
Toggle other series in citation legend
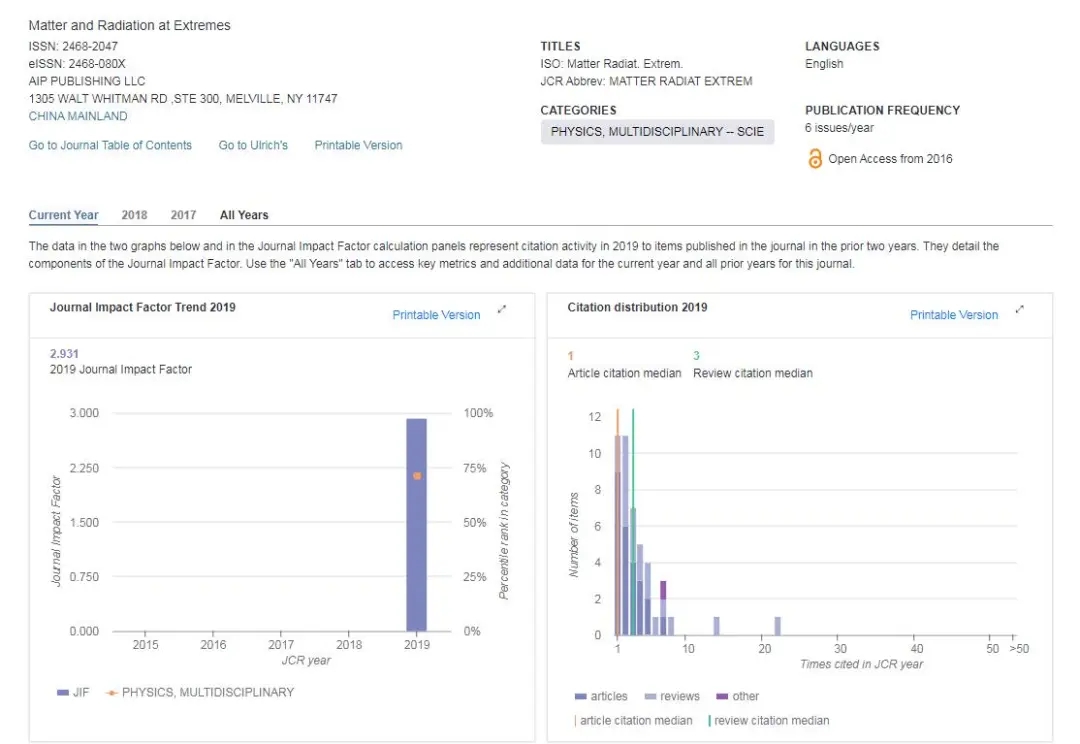coord(738,696)
